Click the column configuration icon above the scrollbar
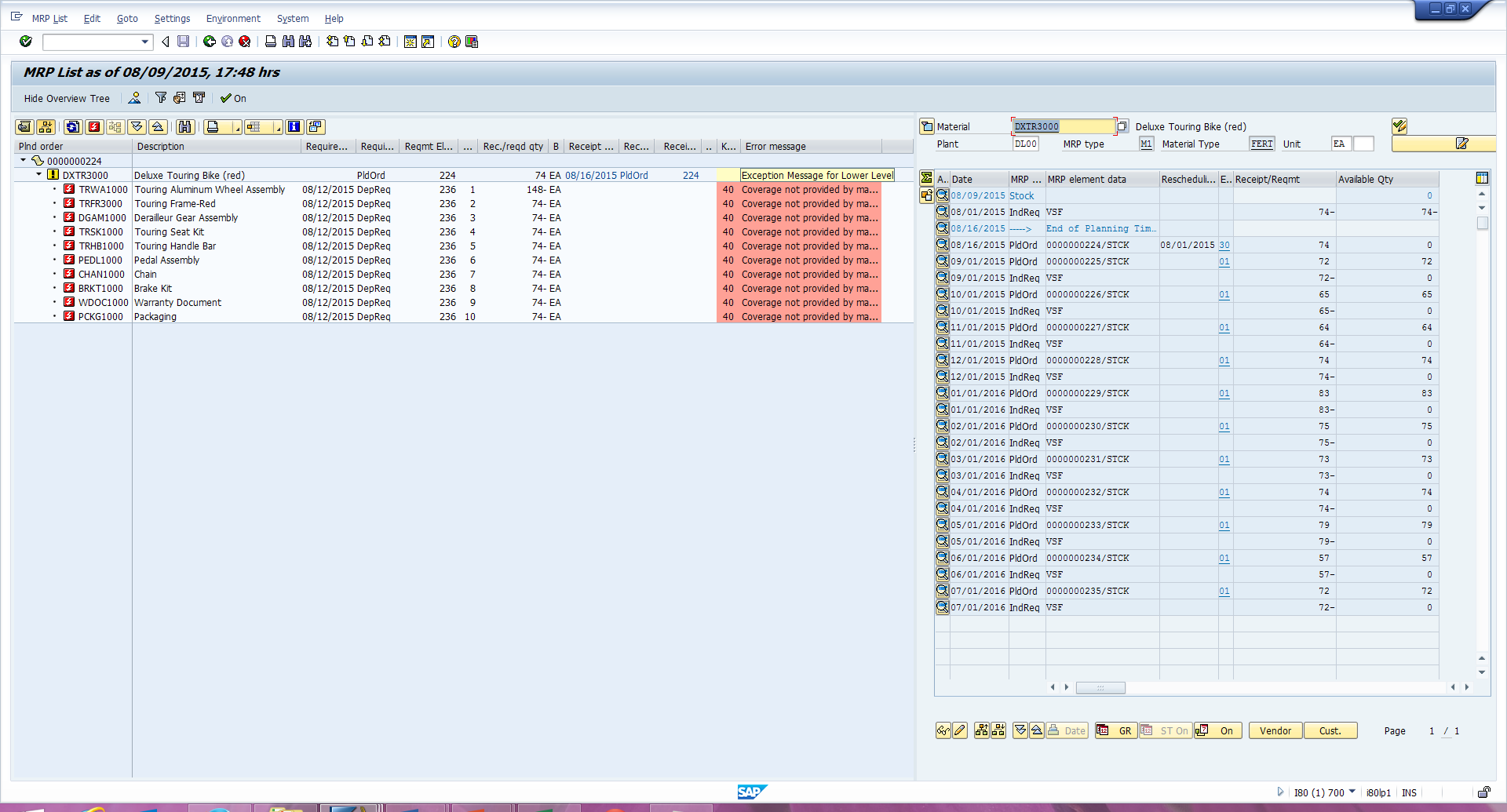 point(1482,178)
